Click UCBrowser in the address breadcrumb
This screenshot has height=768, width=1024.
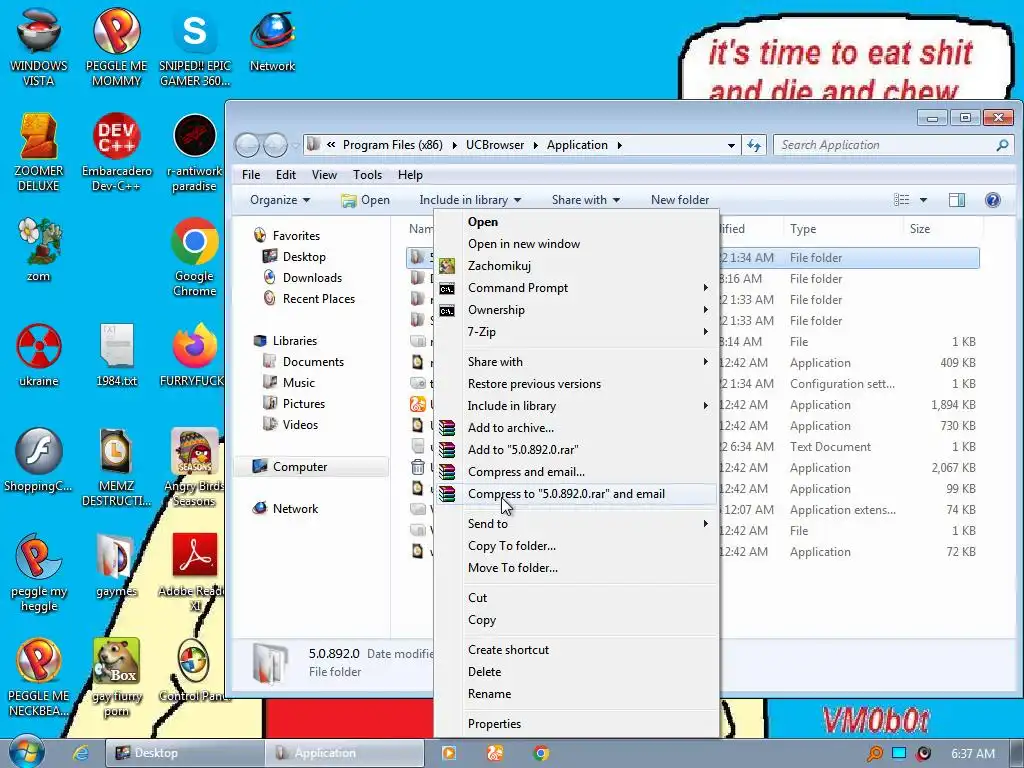pos(494,145)
